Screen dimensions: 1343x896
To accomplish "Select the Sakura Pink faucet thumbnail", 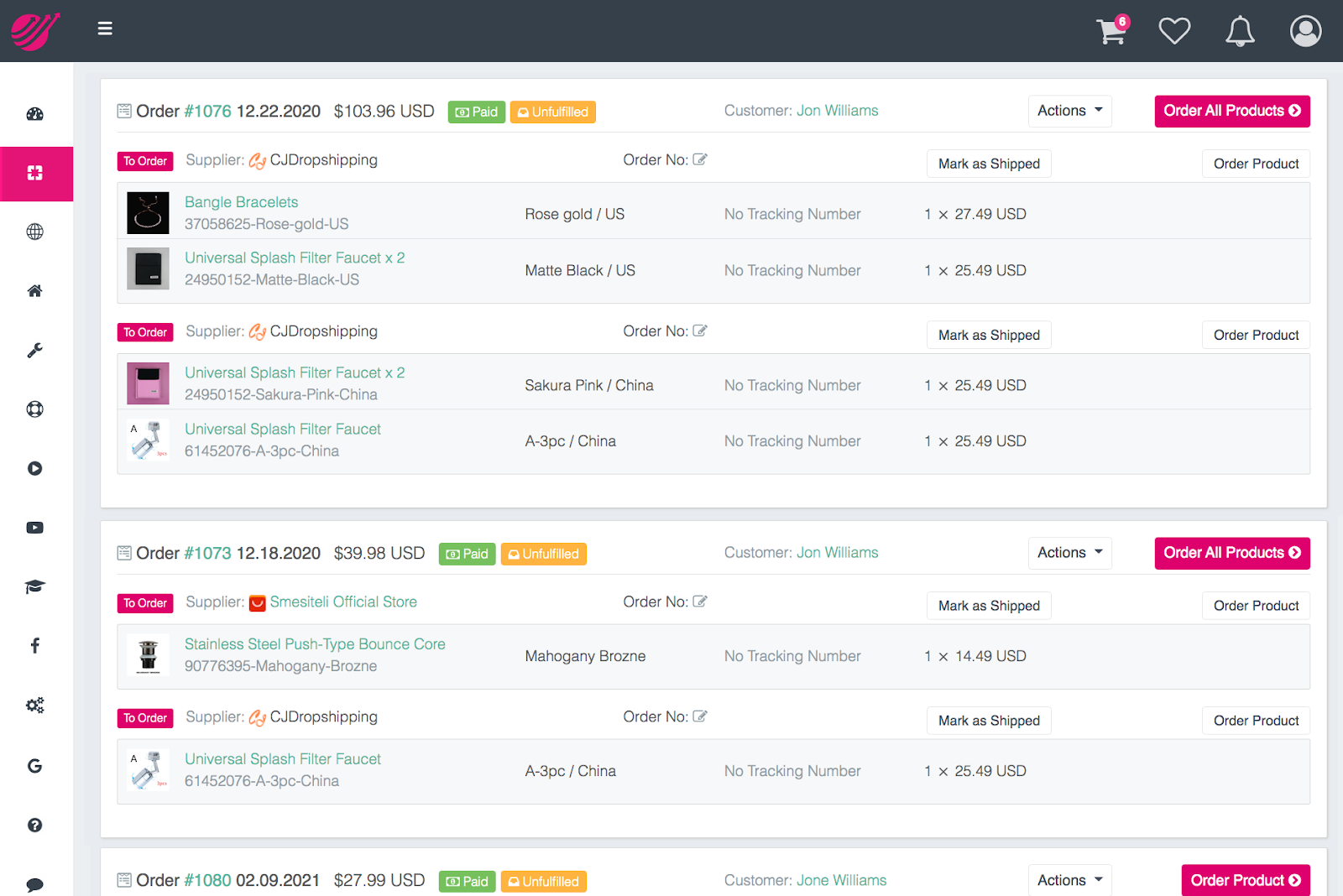I will (148, 383).
